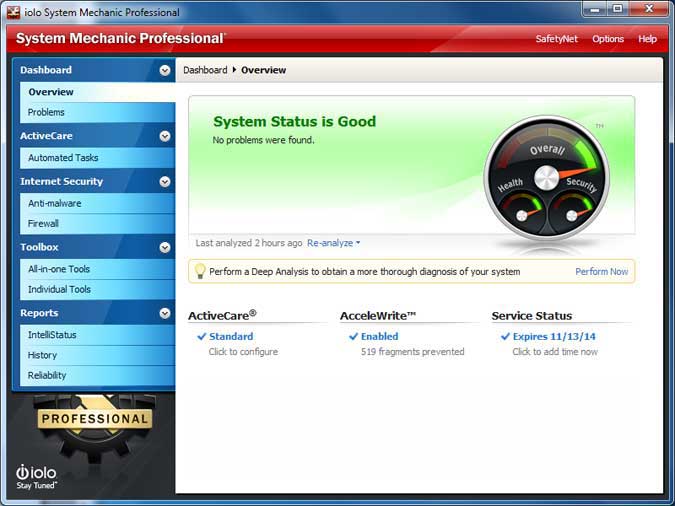675x506 pixels.
Task: Collapse the Internet Security section chevron
Action: tap(164, 182)
